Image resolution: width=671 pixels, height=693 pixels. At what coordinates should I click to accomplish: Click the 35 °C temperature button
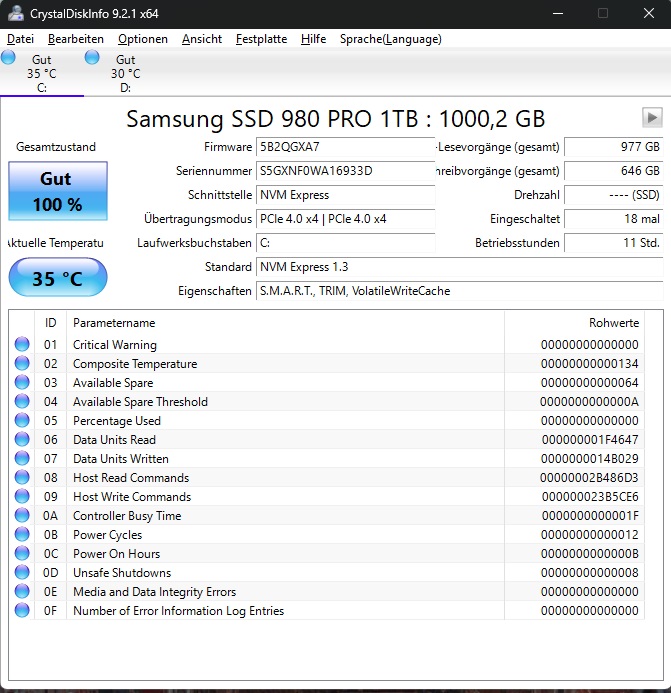(58, 278)
